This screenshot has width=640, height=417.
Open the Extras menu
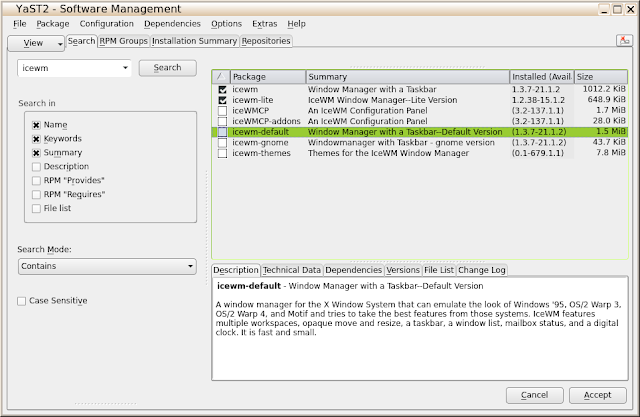264,24
